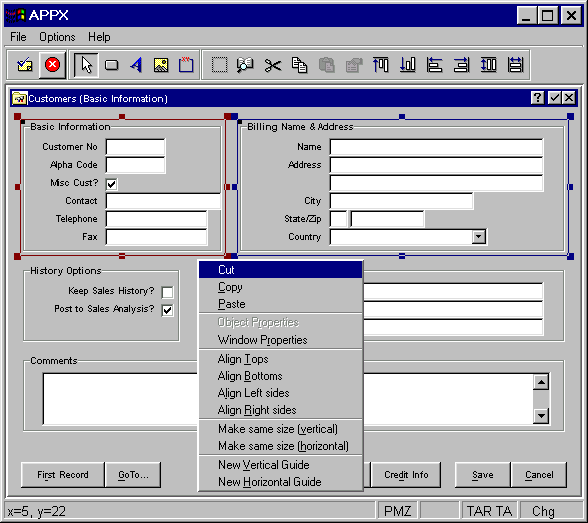This screenshot has height=523, width=588.
Task: Open the File menu
Action: (x=18, y=37)
